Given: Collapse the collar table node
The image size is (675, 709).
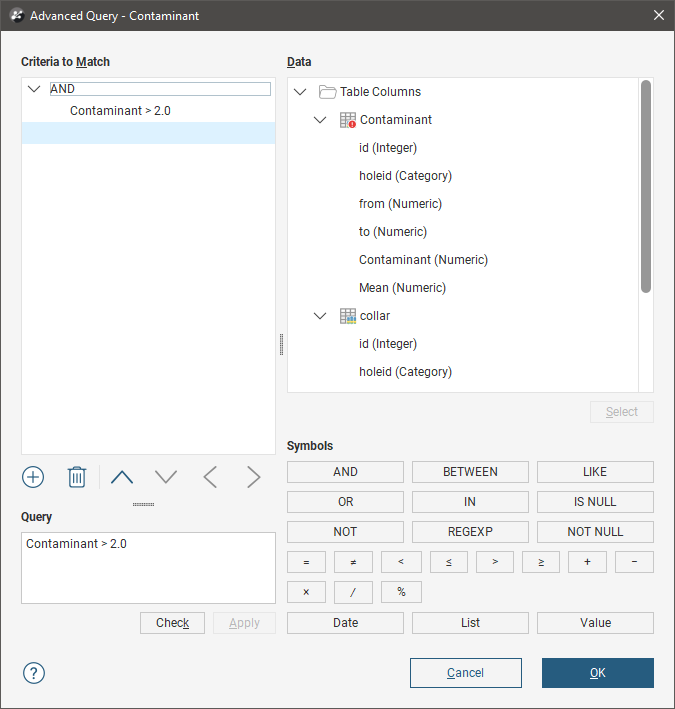Looking at the screenshot, I should pos(320,316).
